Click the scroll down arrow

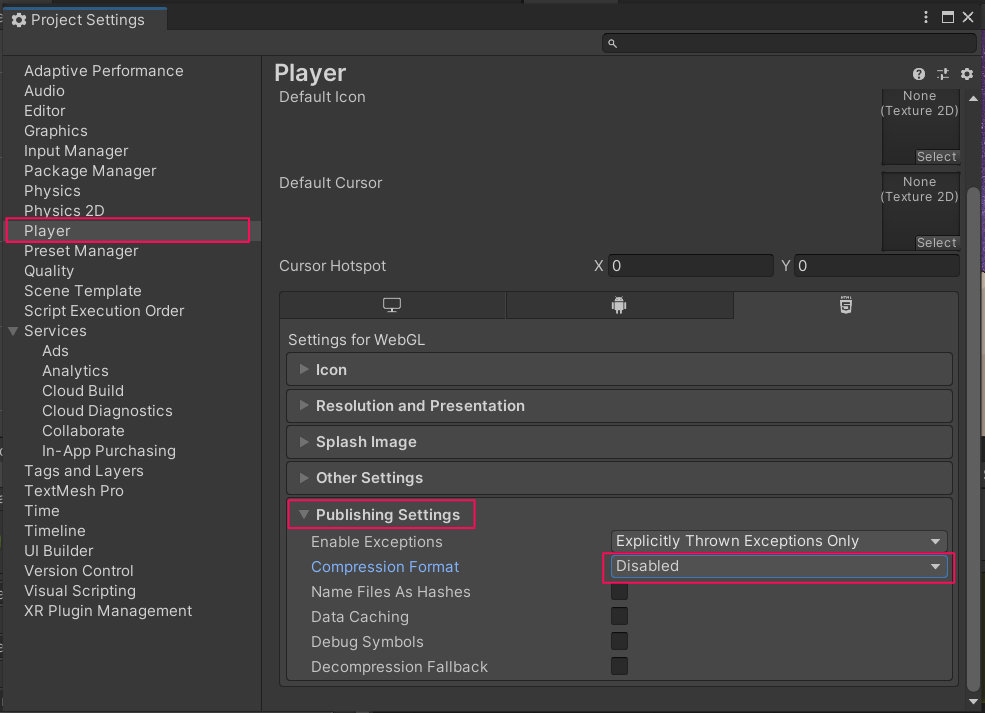coord(973,701)
